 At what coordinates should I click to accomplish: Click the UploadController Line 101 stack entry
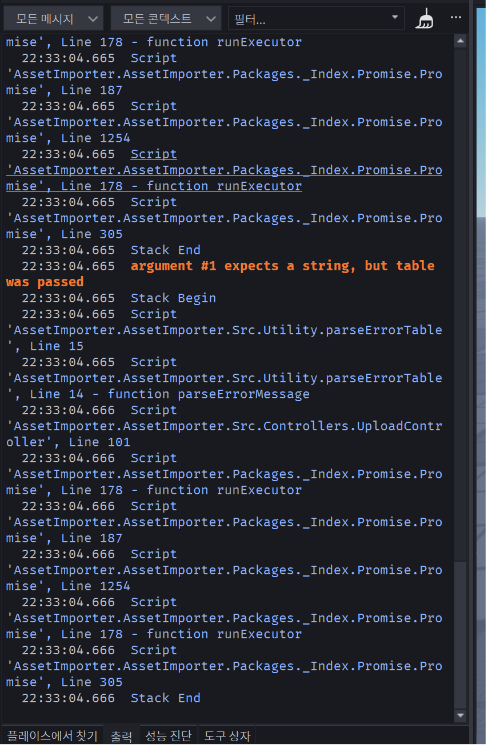[224, 426]
